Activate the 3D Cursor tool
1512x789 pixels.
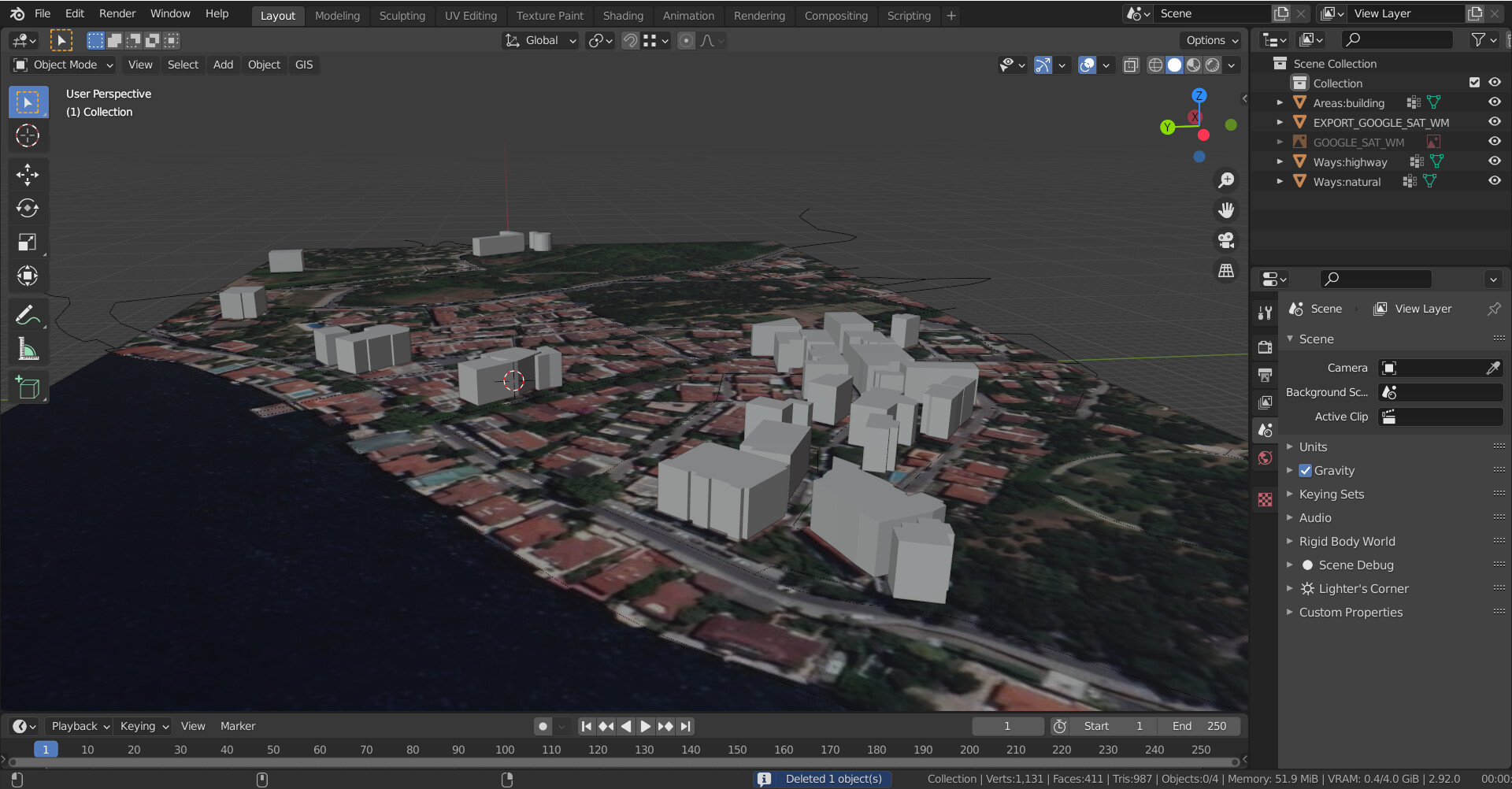tap(28, 136)
